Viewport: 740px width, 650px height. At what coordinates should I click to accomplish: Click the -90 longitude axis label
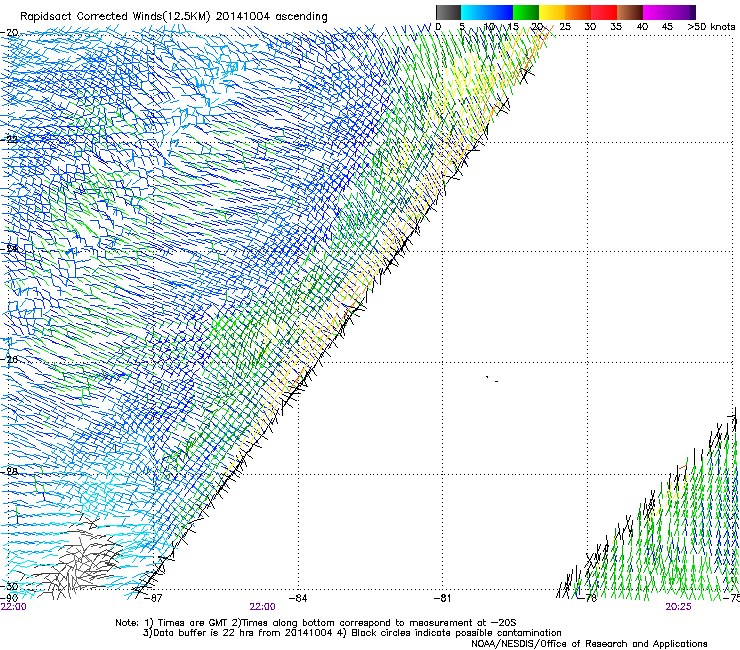pos(9,598)
